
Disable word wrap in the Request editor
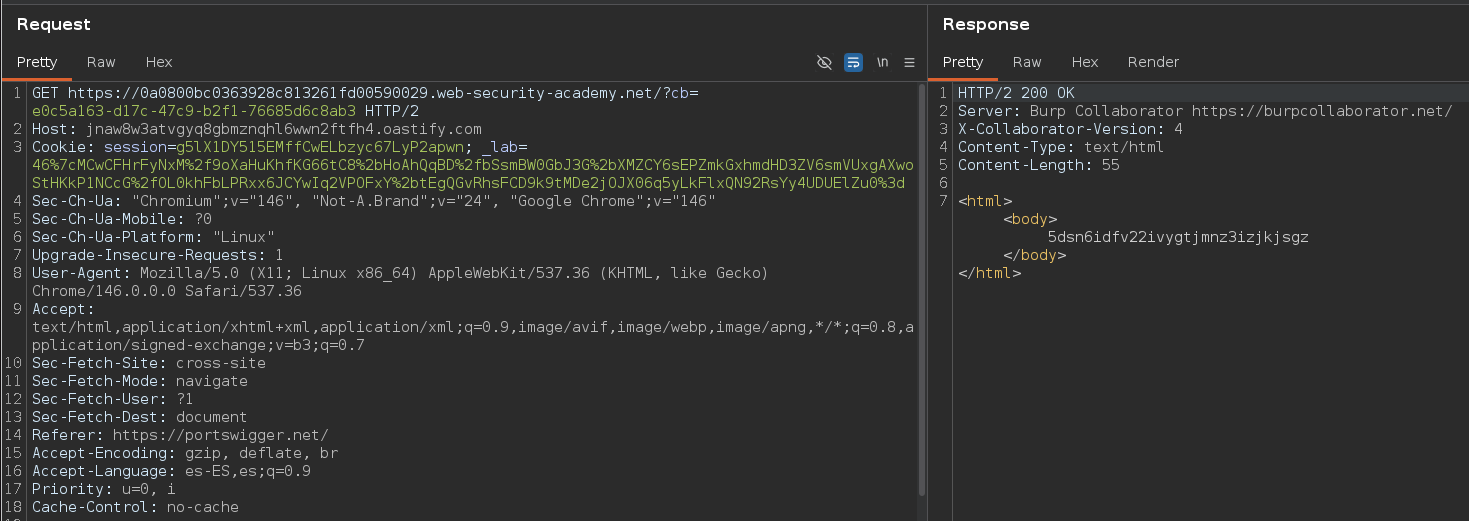click(853, 62)
